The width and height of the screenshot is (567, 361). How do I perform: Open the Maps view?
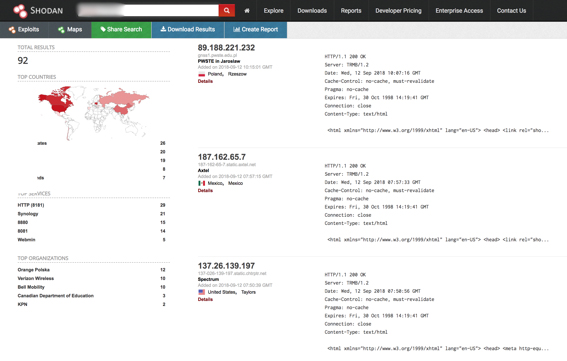coord(70,30)
